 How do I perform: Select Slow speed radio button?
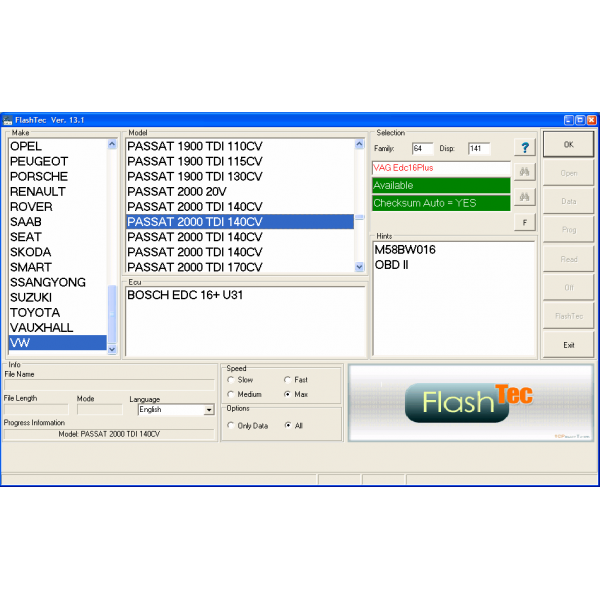tap(230, 380)
